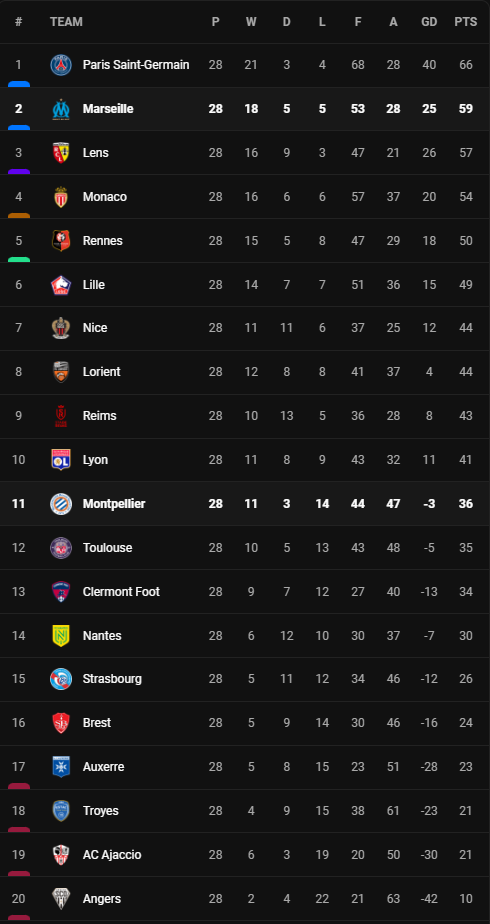The width and height of the screenshot is (490, 924).
Task: Click blue qualification marker under position 1
Action: click(x=19, y=84)
